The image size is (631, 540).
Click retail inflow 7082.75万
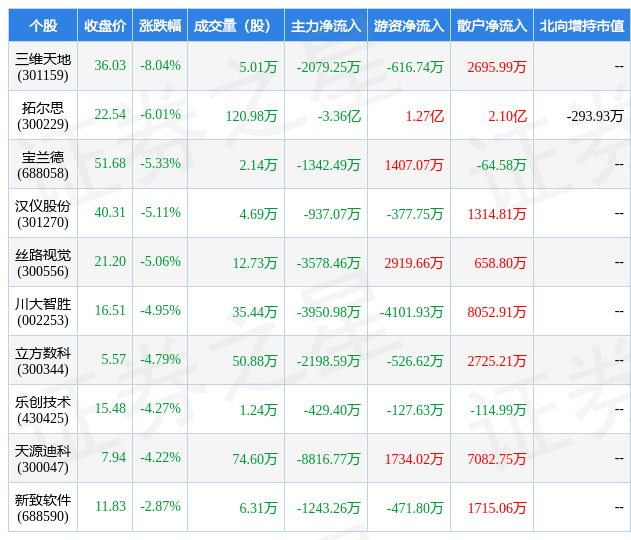click(497, 459)
